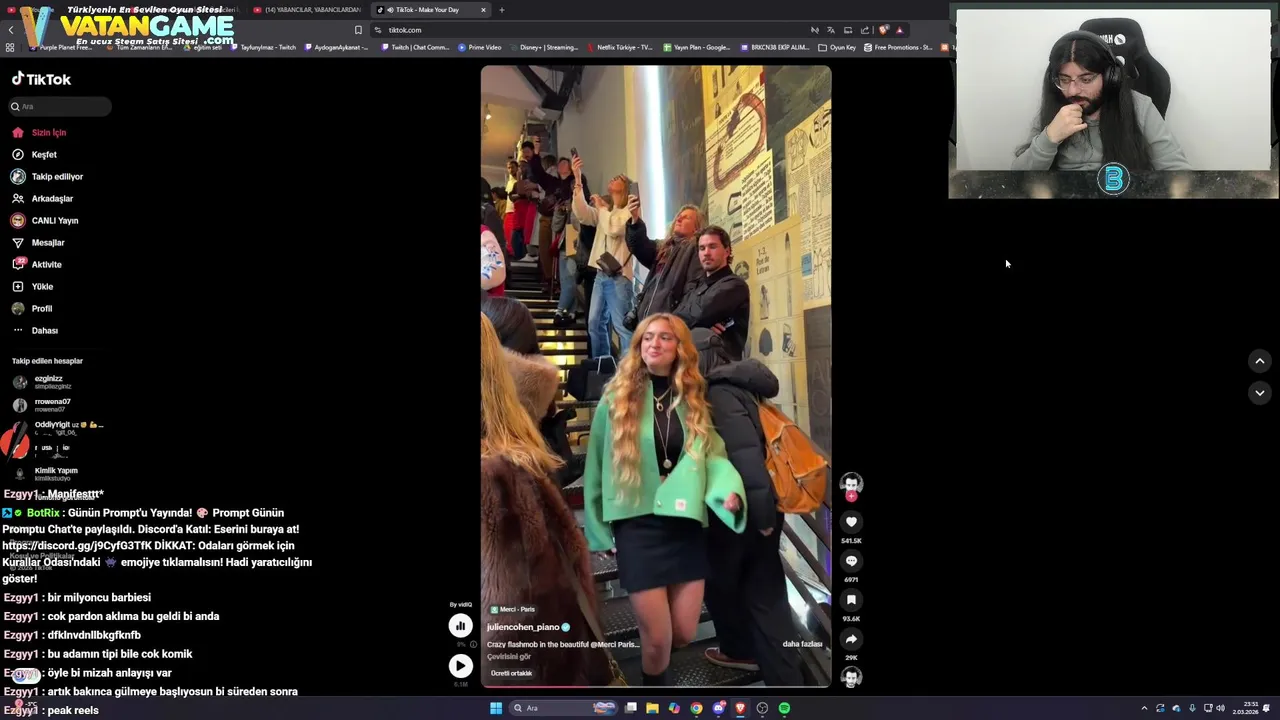1280x720 pixels.
Task: Open sound disc thumbnail below share
Action: [x=851, y=677]
